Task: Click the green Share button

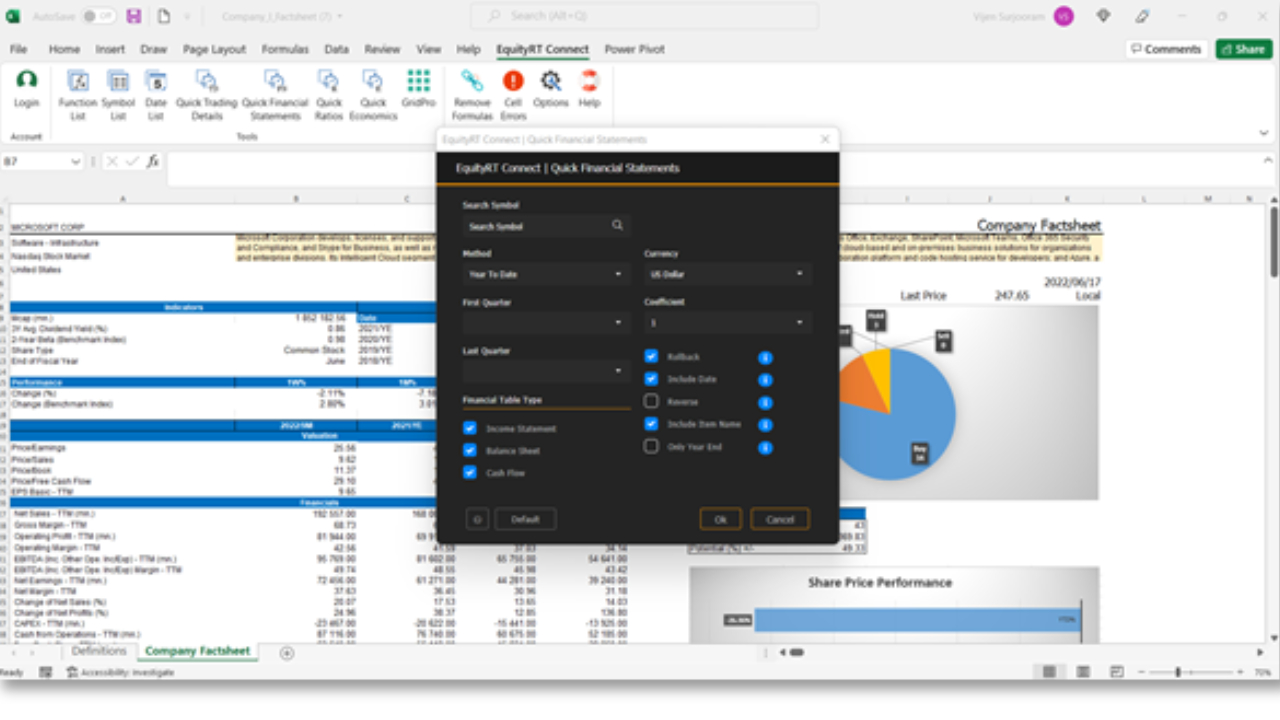Action: 1243,49
